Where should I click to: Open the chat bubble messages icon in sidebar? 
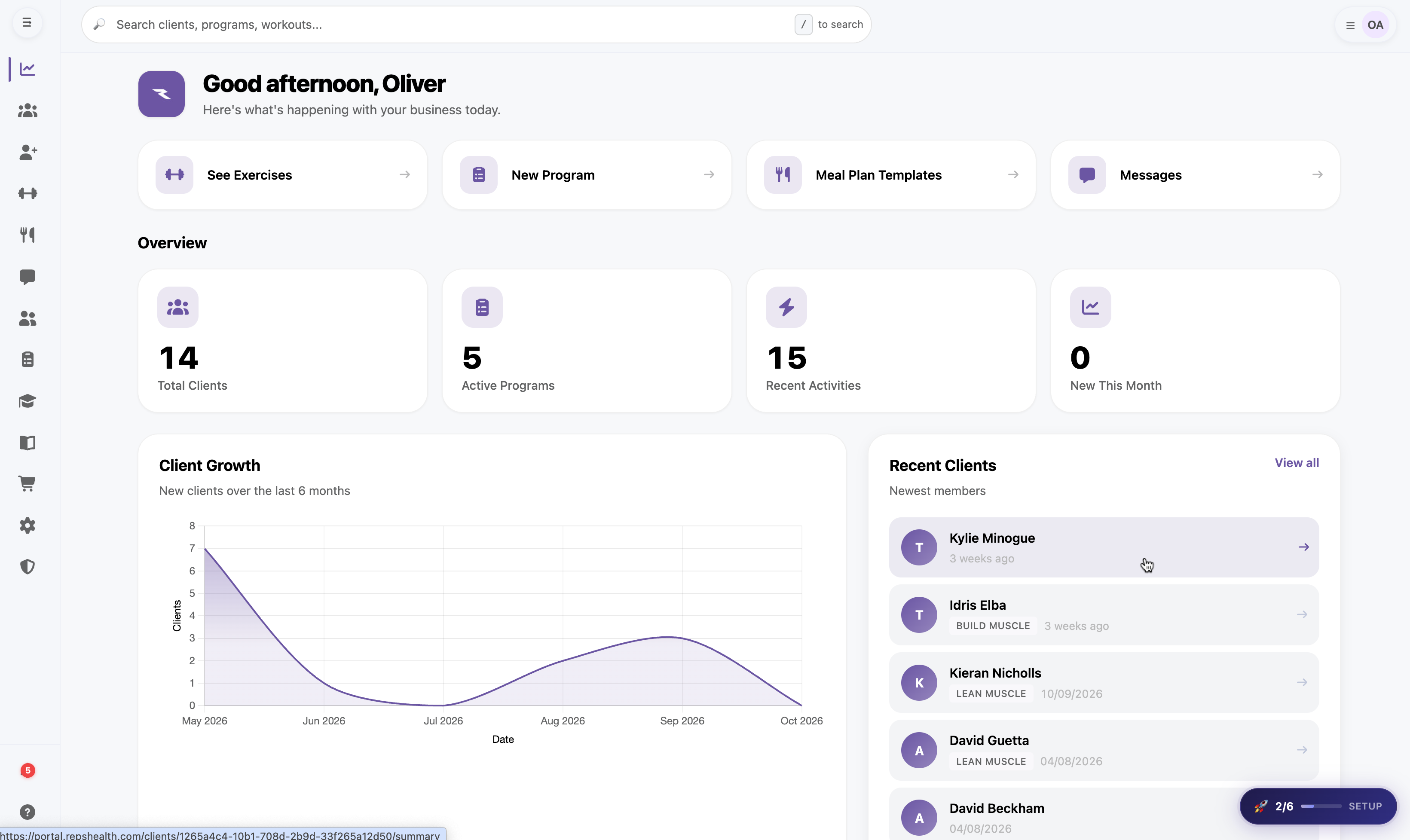tap(27, 277)
